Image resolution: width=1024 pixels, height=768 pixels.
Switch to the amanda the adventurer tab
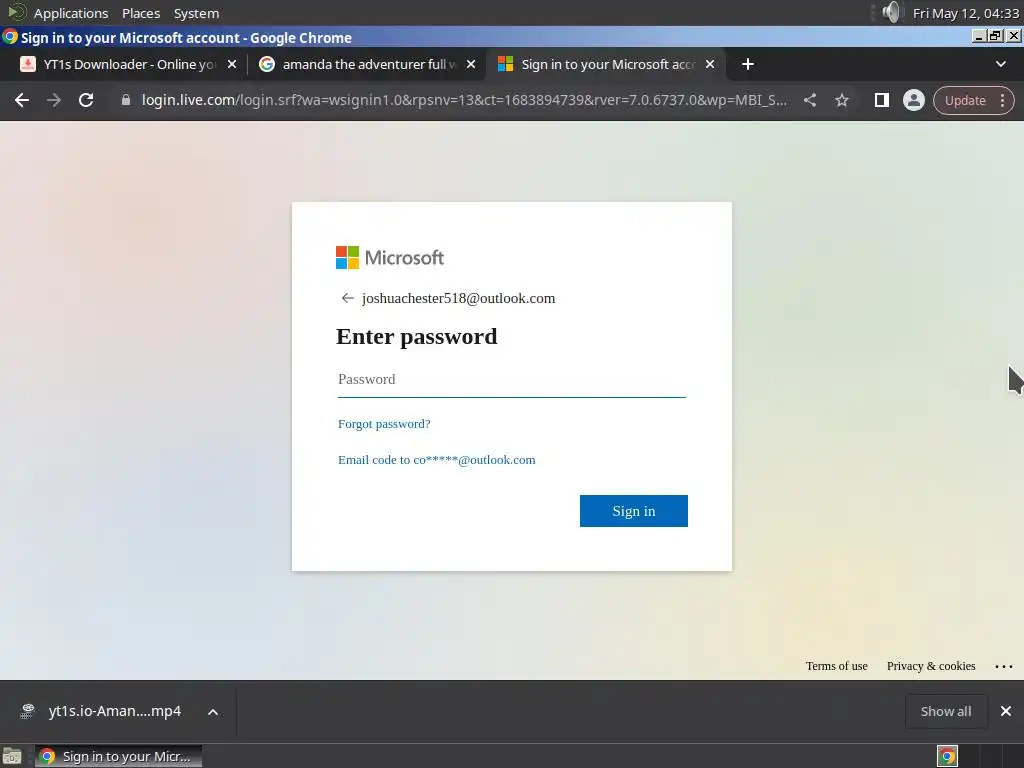(x=368, y=64)
